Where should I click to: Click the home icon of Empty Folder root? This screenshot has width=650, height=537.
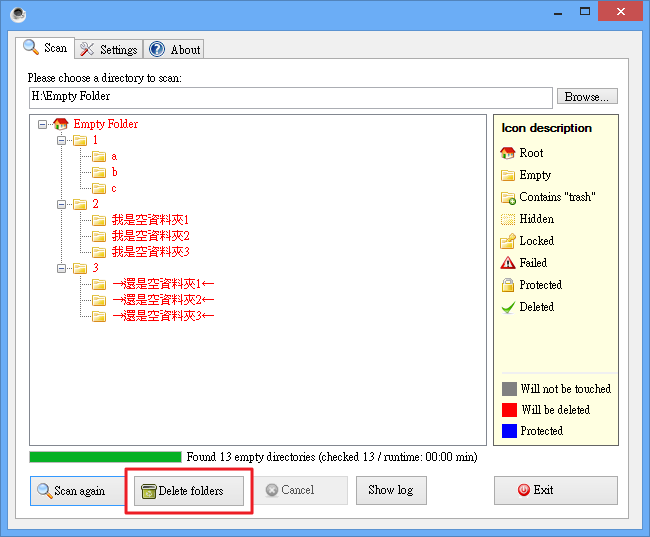coord(61,124)
